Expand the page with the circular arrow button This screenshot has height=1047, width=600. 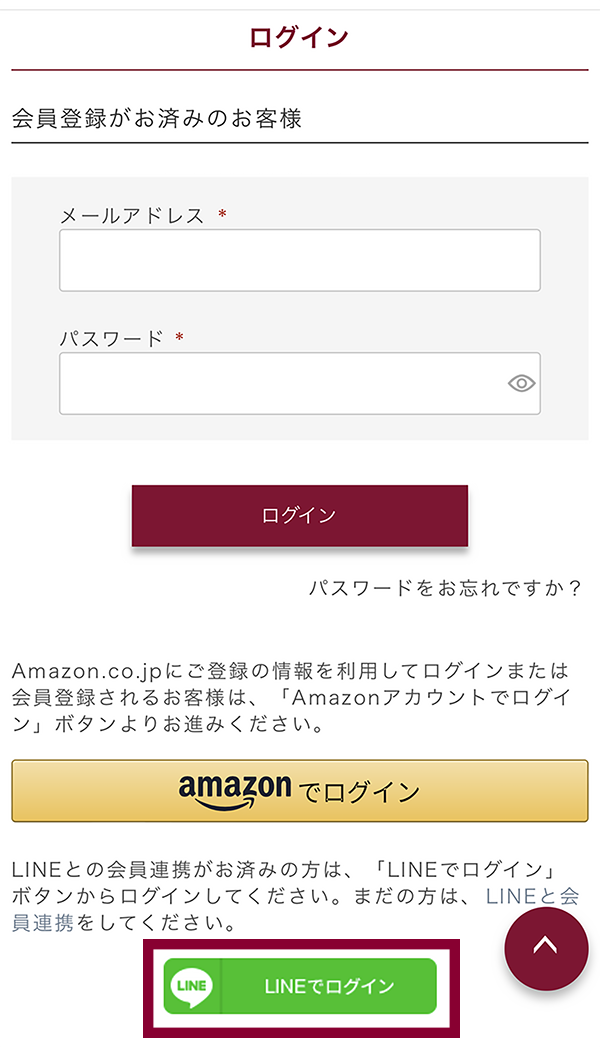point(546,948)
